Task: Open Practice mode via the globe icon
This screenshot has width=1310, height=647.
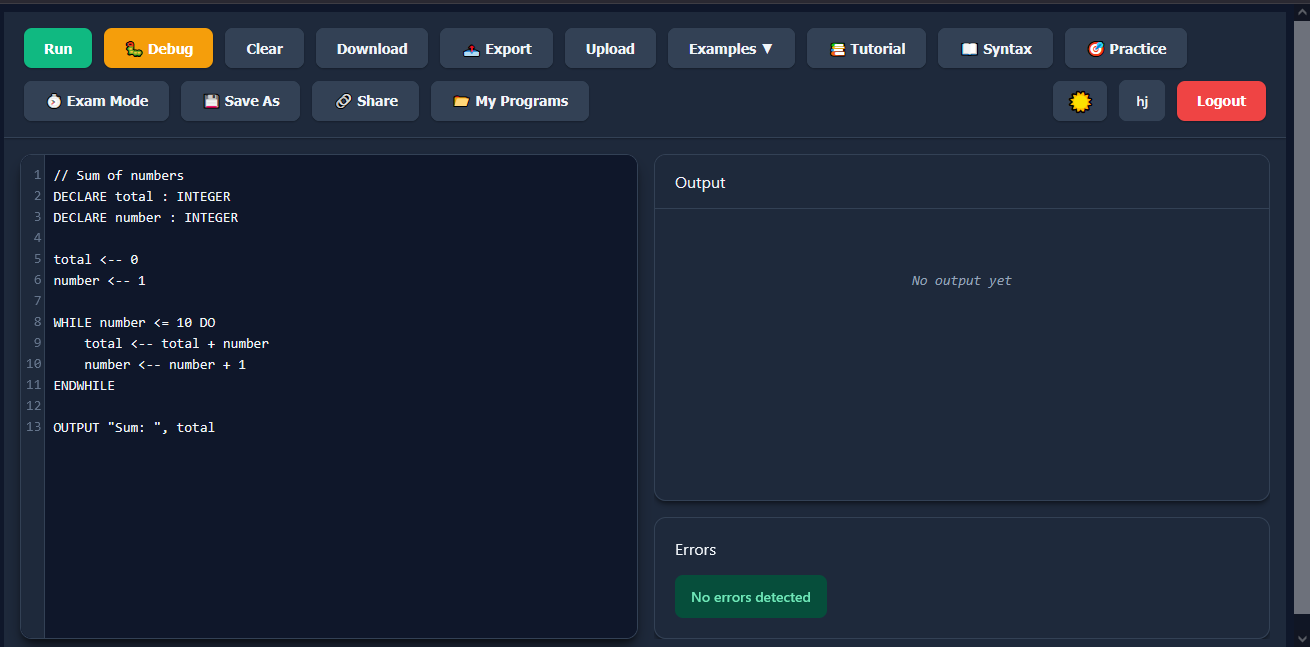Action: (x=1096, y=47)
